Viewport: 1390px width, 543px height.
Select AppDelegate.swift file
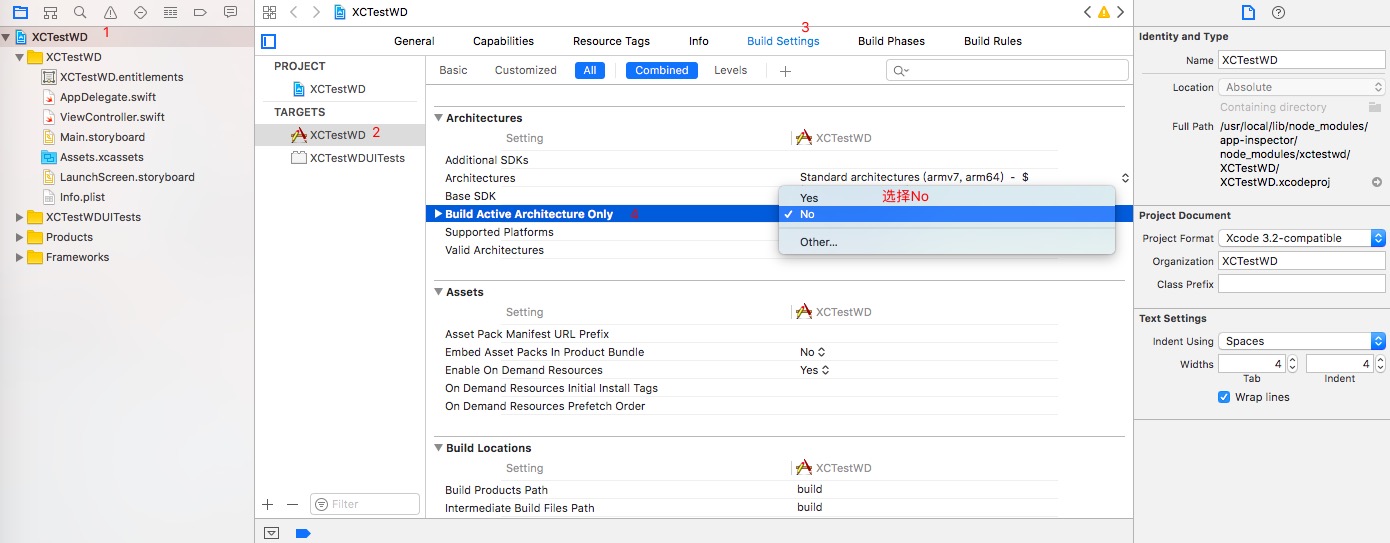(108, 97)
